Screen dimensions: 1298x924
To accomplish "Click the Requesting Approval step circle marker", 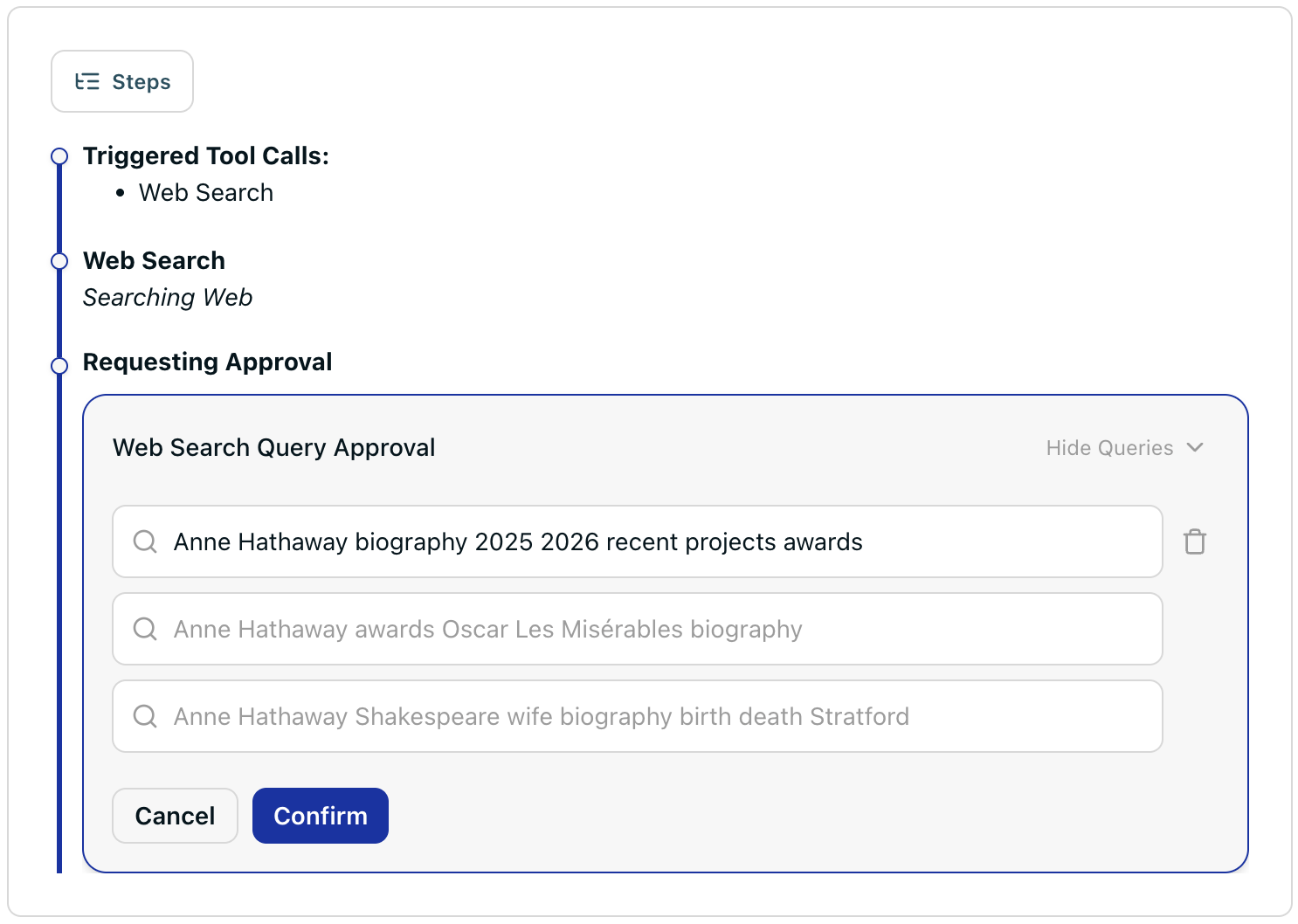I will click(x=59, y=366).
